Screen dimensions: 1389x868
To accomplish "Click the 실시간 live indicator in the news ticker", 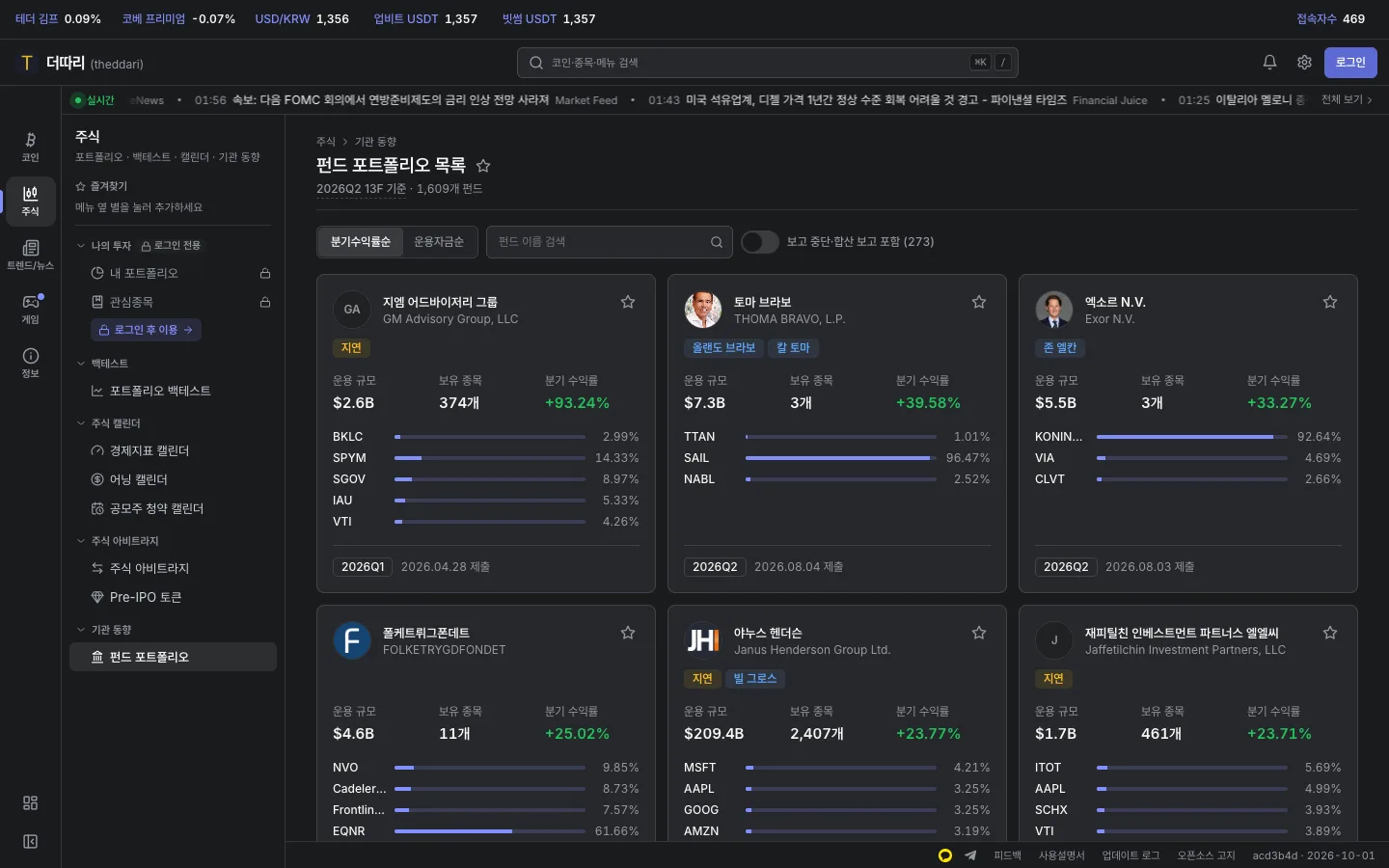I will 94,100.
